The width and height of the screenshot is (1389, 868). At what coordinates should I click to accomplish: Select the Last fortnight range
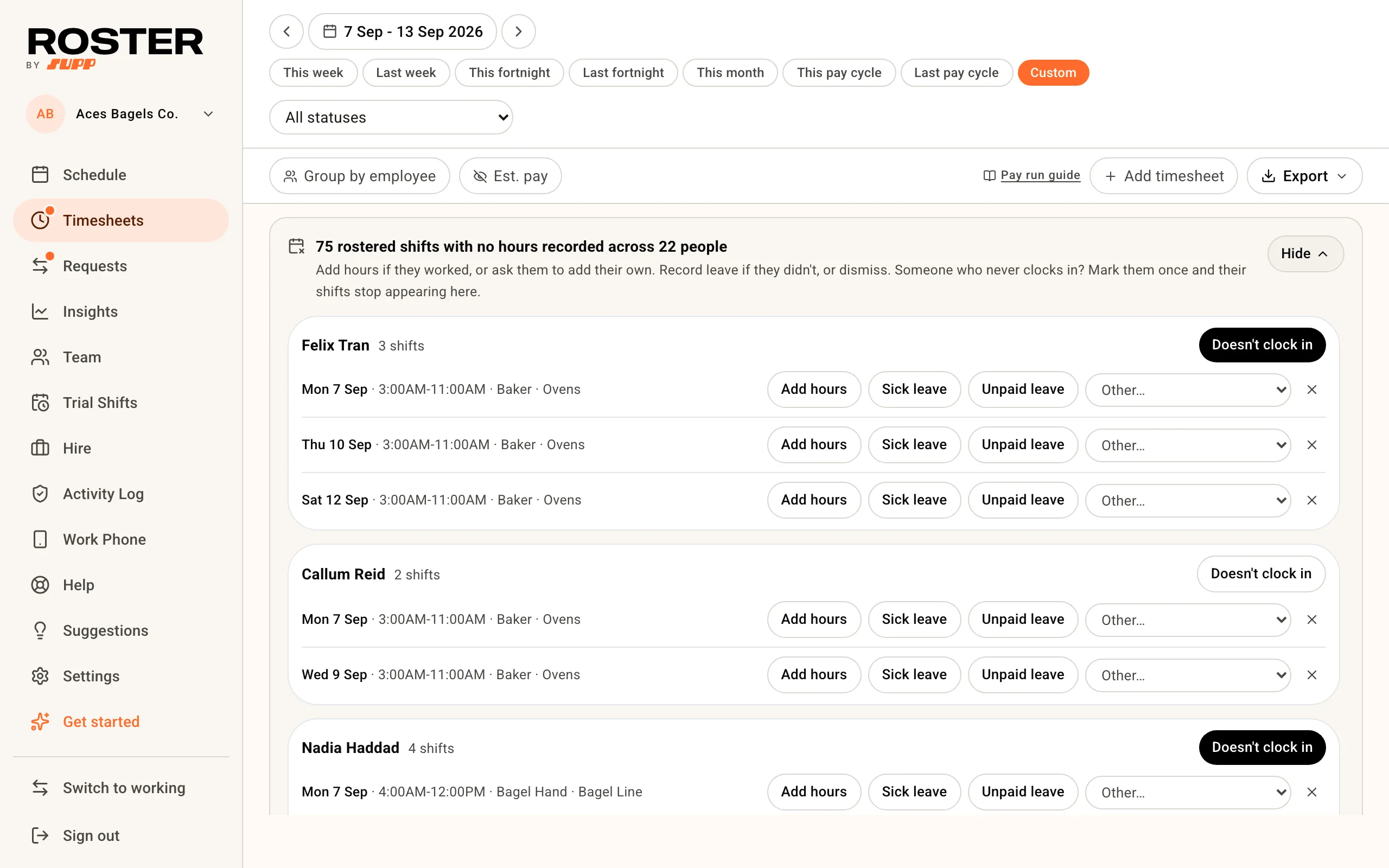tap(623, 72)
